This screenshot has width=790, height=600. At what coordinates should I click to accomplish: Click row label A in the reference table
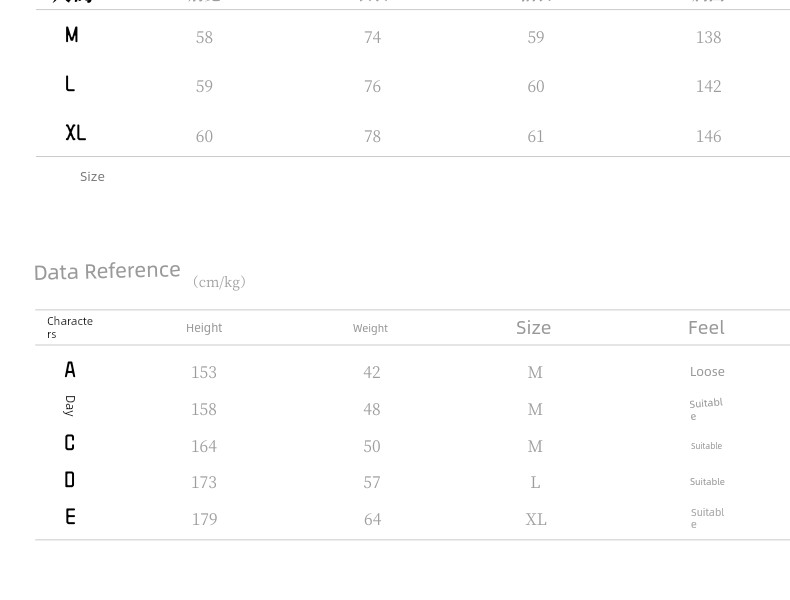(70, 370)
